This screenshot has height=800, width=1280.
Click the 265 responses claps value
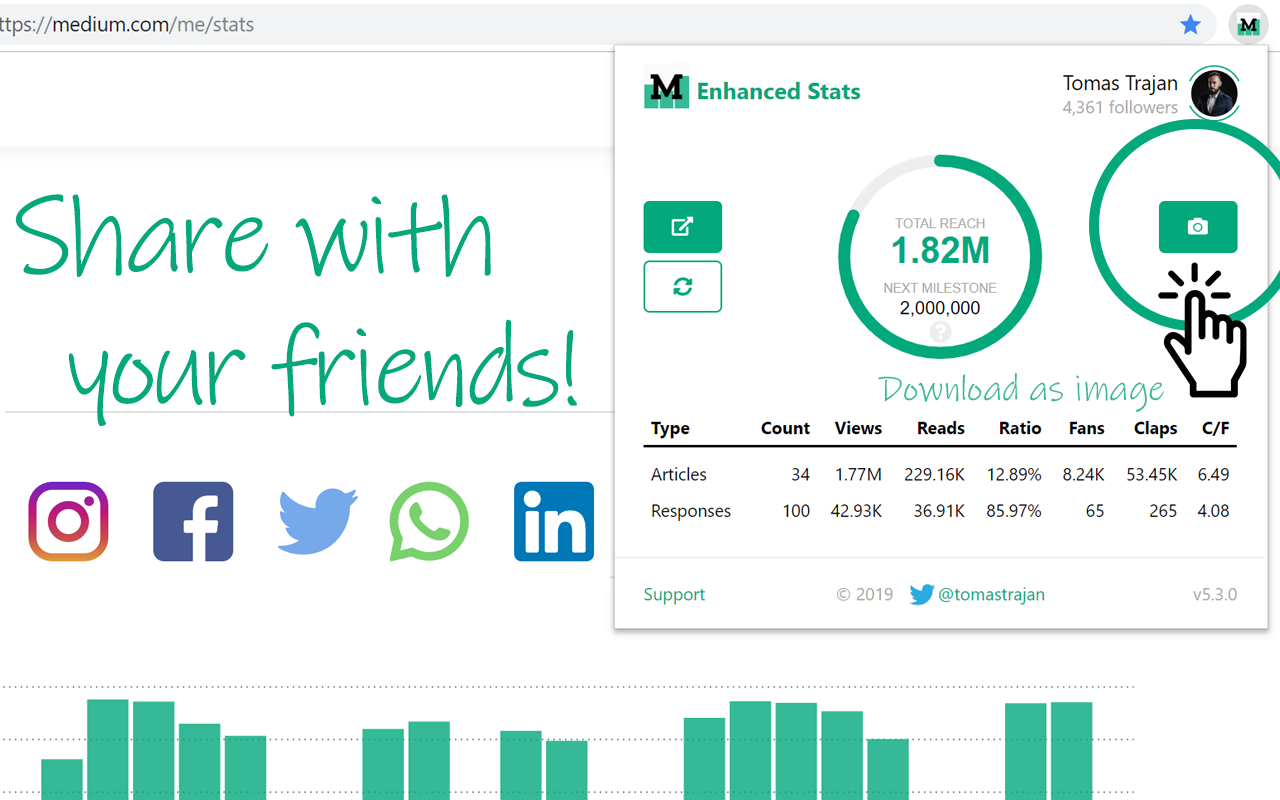point(1163,511)
